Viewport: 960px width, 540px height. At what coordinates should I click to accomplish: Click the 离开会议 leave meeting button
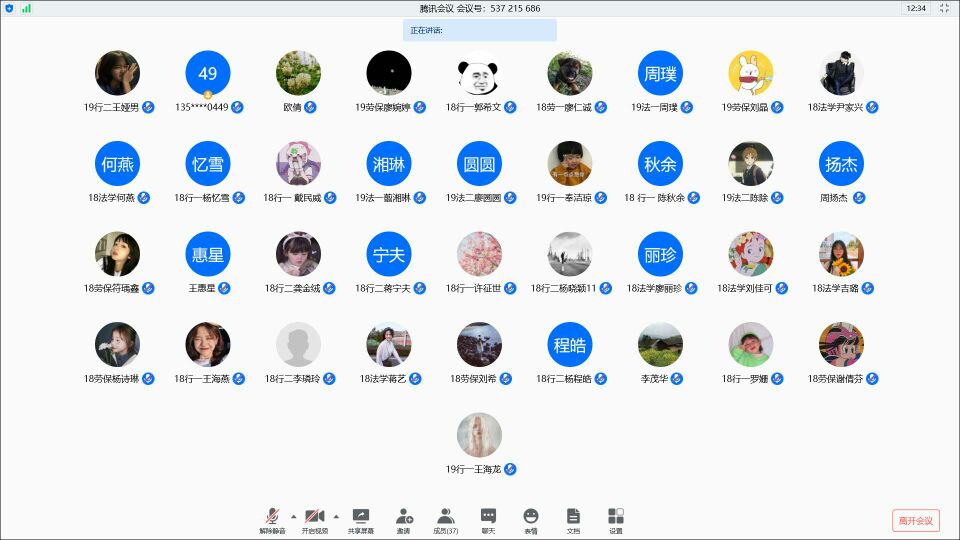[915, 520]
